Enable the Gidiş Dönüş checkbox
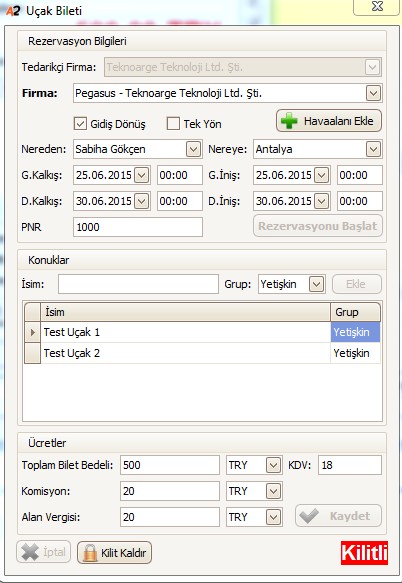 tap(80, 123)
